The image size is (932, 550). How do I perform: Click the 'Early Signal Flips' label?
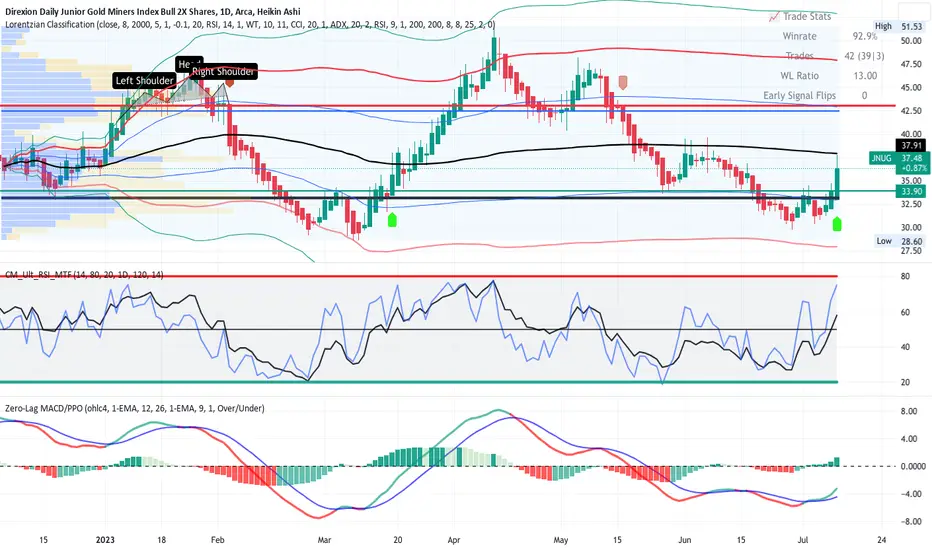[x=799, y=95]
